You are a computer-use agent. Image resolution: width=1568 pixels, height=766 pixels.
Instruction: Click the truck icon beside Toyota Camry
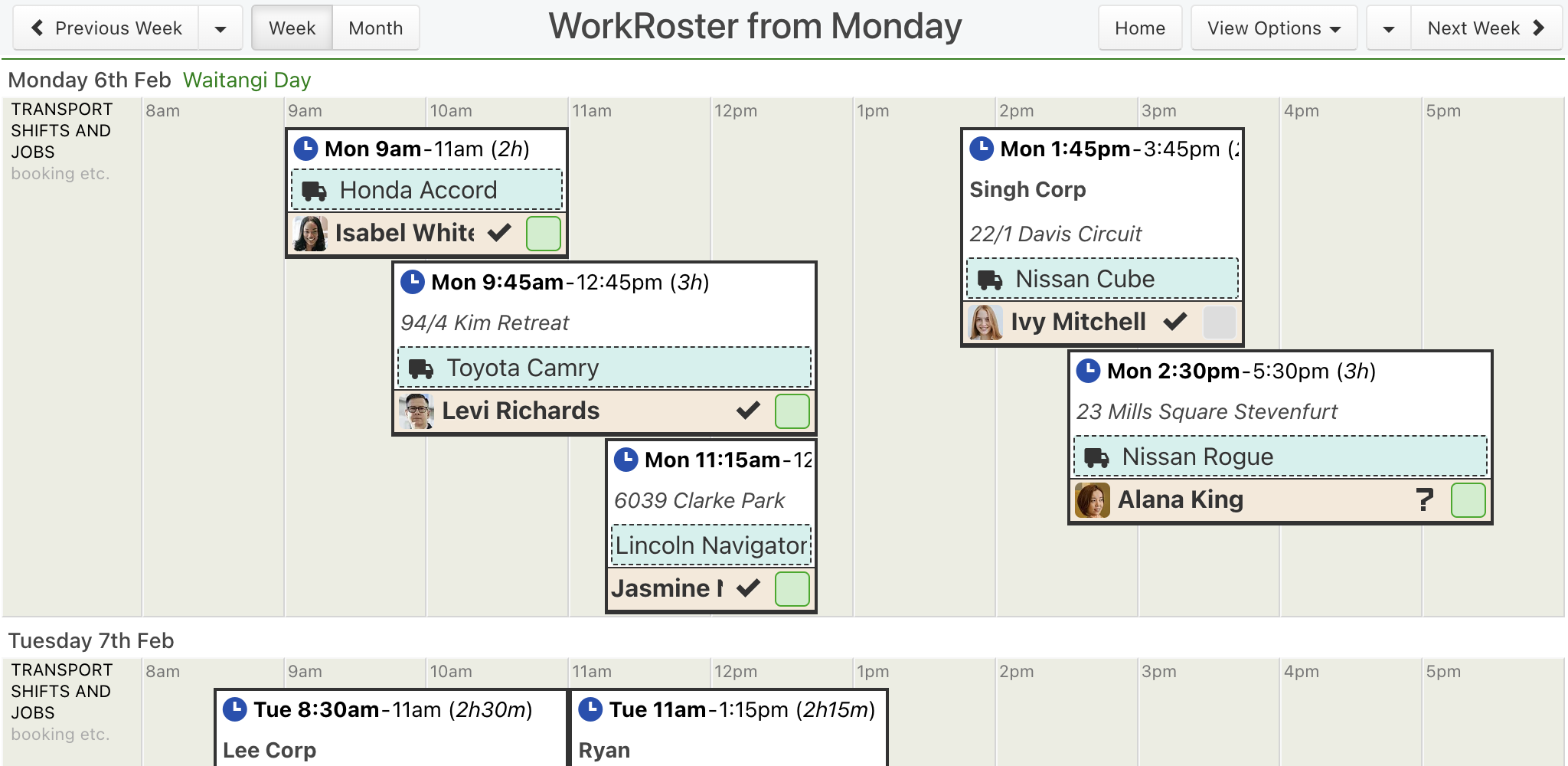click(x=421, y=368)
